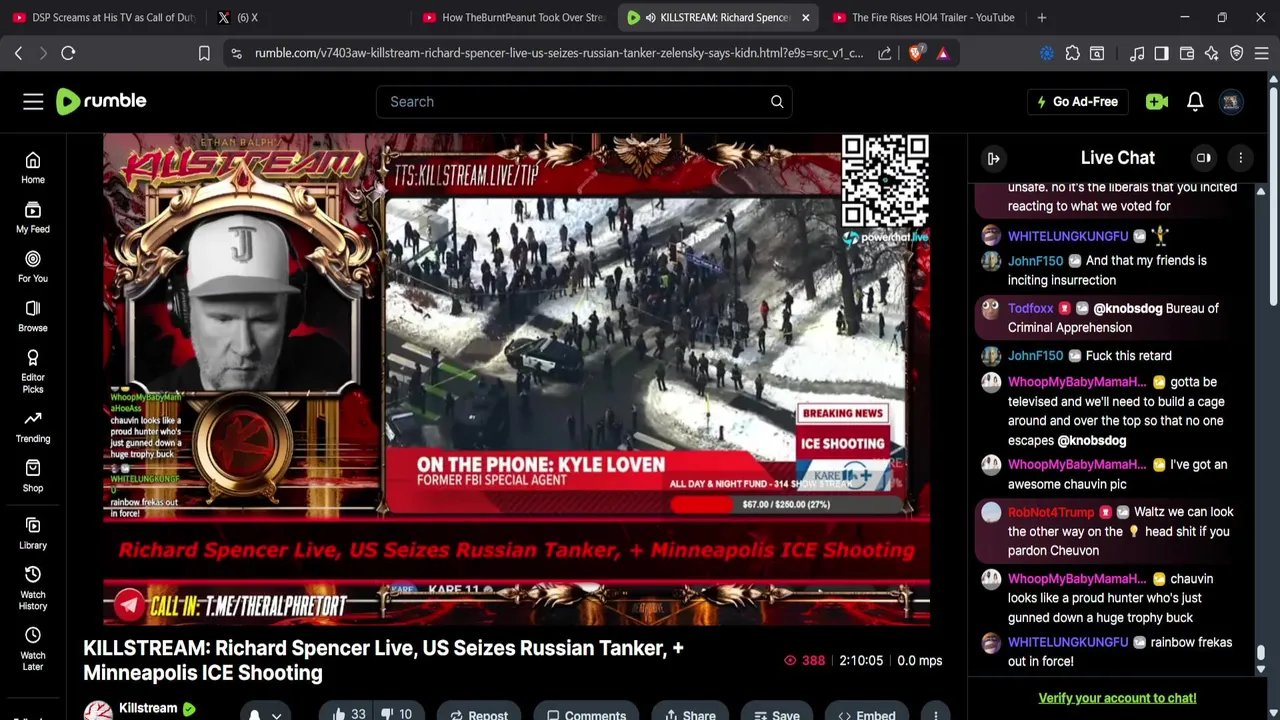Open My Feed in the sidebar
The height and width of the screenshot is (720, 1280).
(x=33, y=217)
